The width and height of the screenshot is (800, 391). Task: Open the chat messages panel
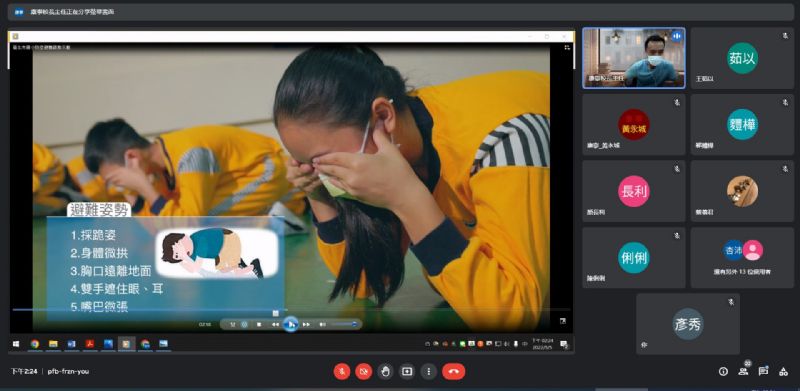[x=763, y=372]
